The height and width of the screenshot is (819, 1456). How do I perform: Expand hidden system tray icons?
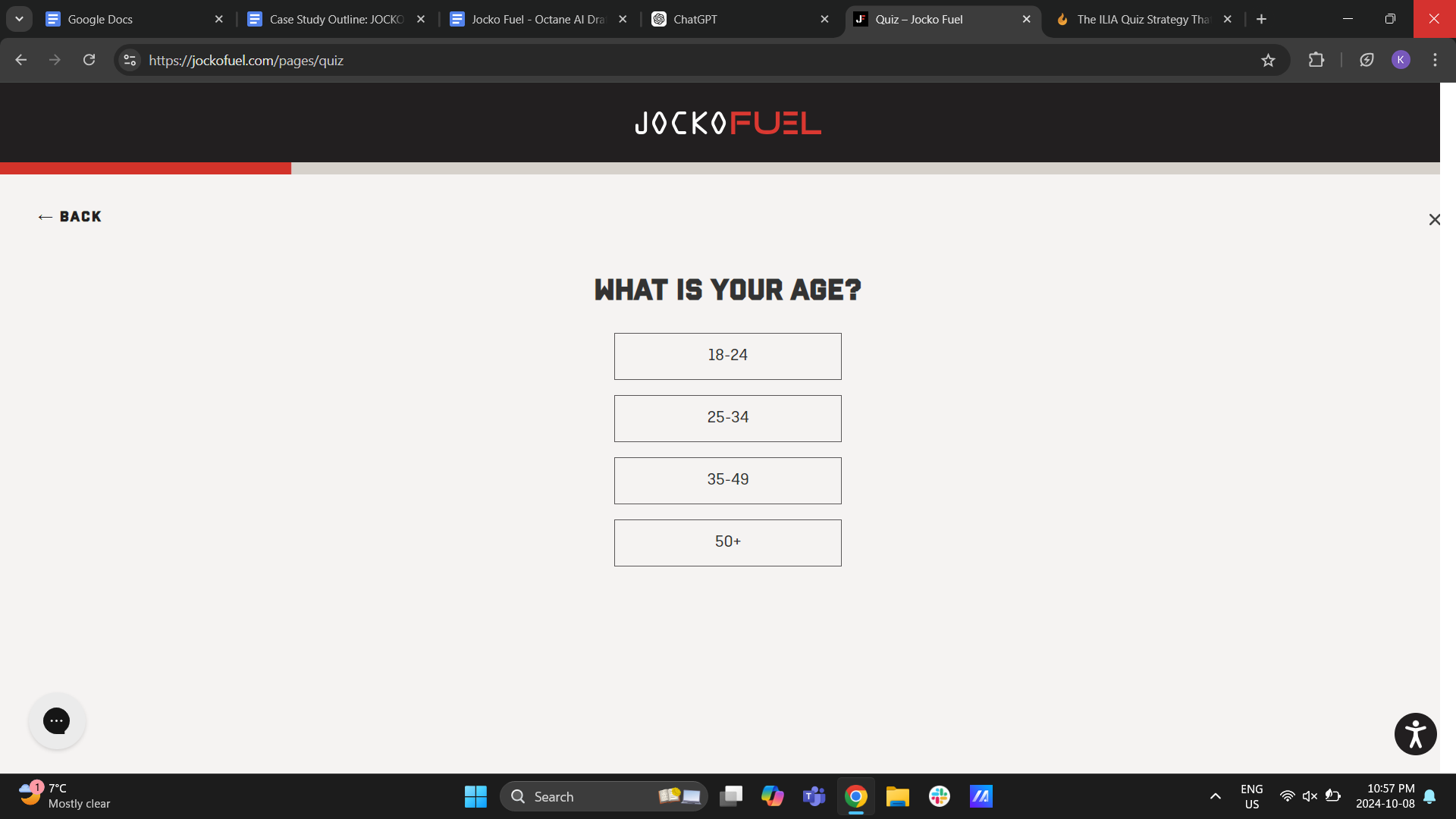(x=1215, y=796)
